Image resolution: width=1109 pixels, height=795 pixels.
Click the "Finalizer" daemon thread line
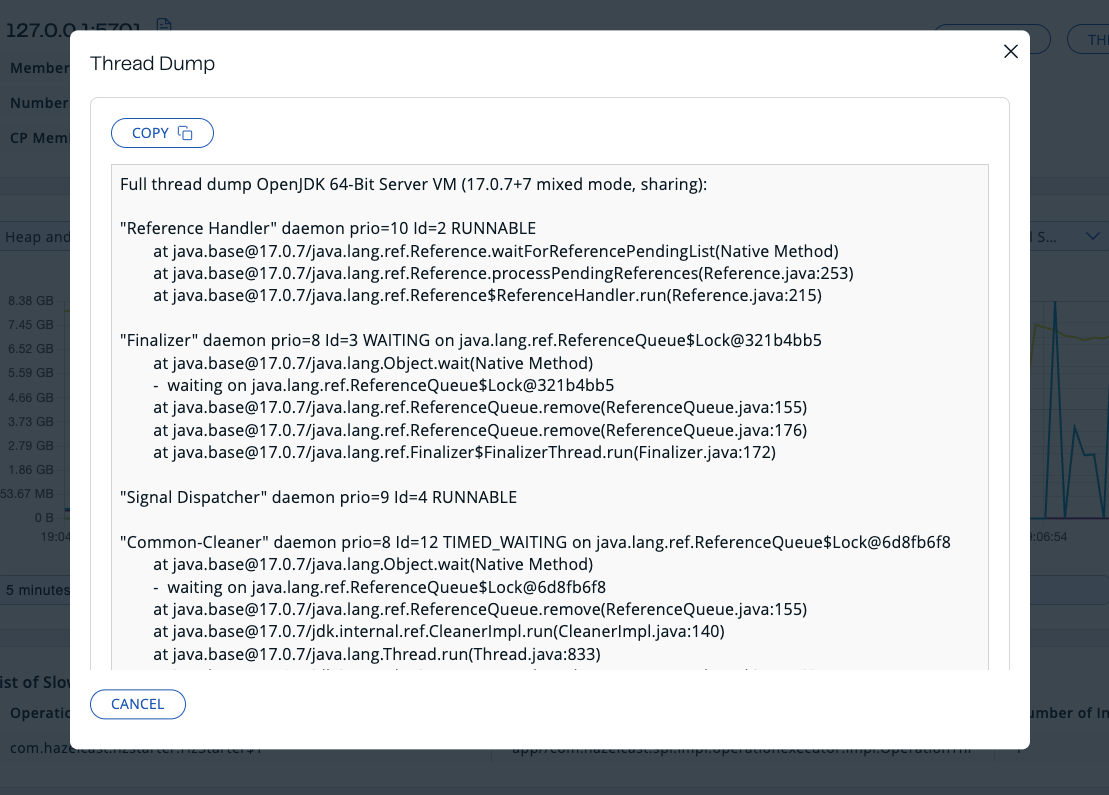coord(470,340)
